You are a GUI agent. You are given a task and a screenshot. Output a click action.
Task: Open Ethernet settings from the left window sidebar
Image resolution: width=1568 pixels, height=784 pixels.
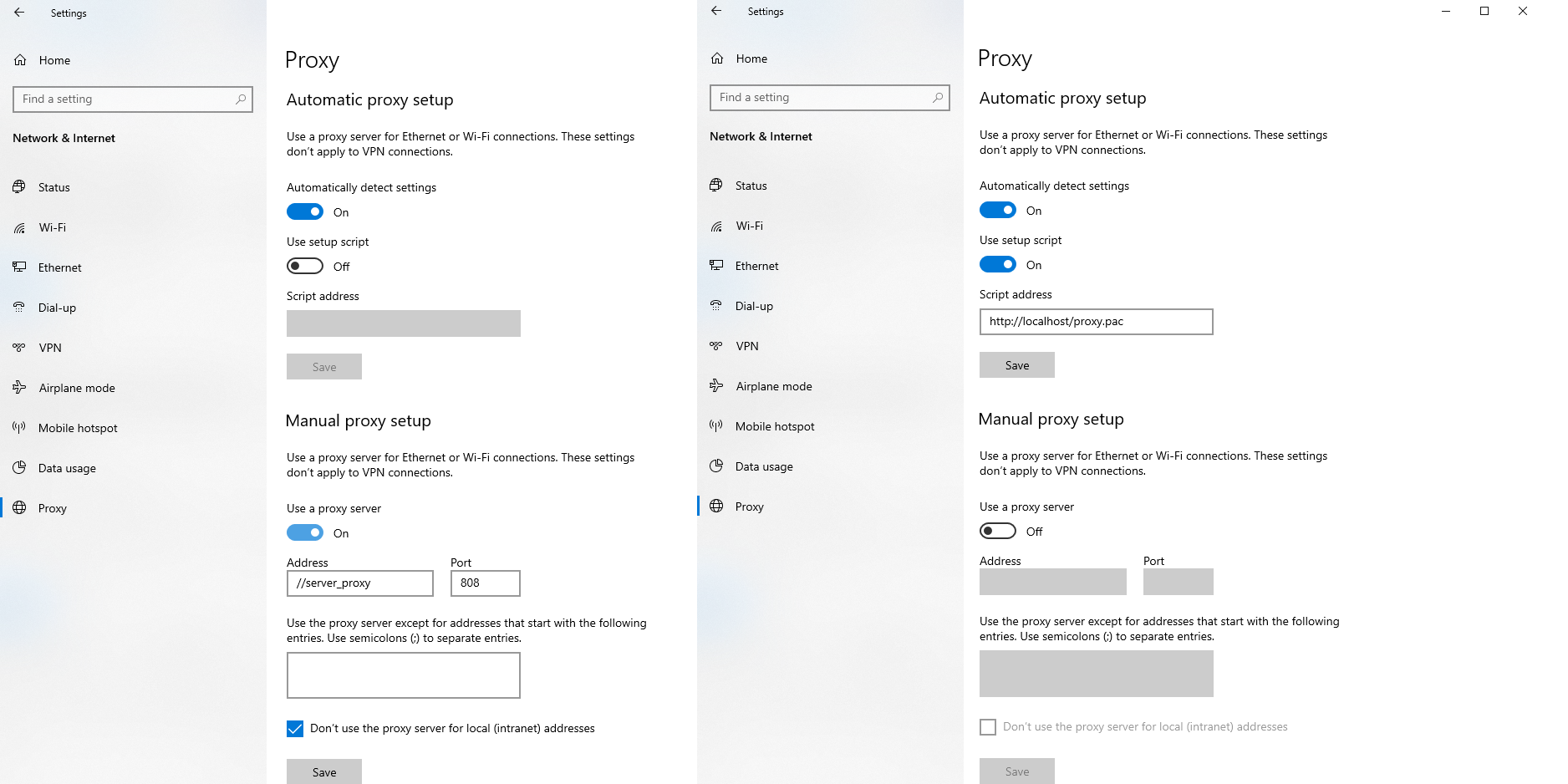click(60, 267)
